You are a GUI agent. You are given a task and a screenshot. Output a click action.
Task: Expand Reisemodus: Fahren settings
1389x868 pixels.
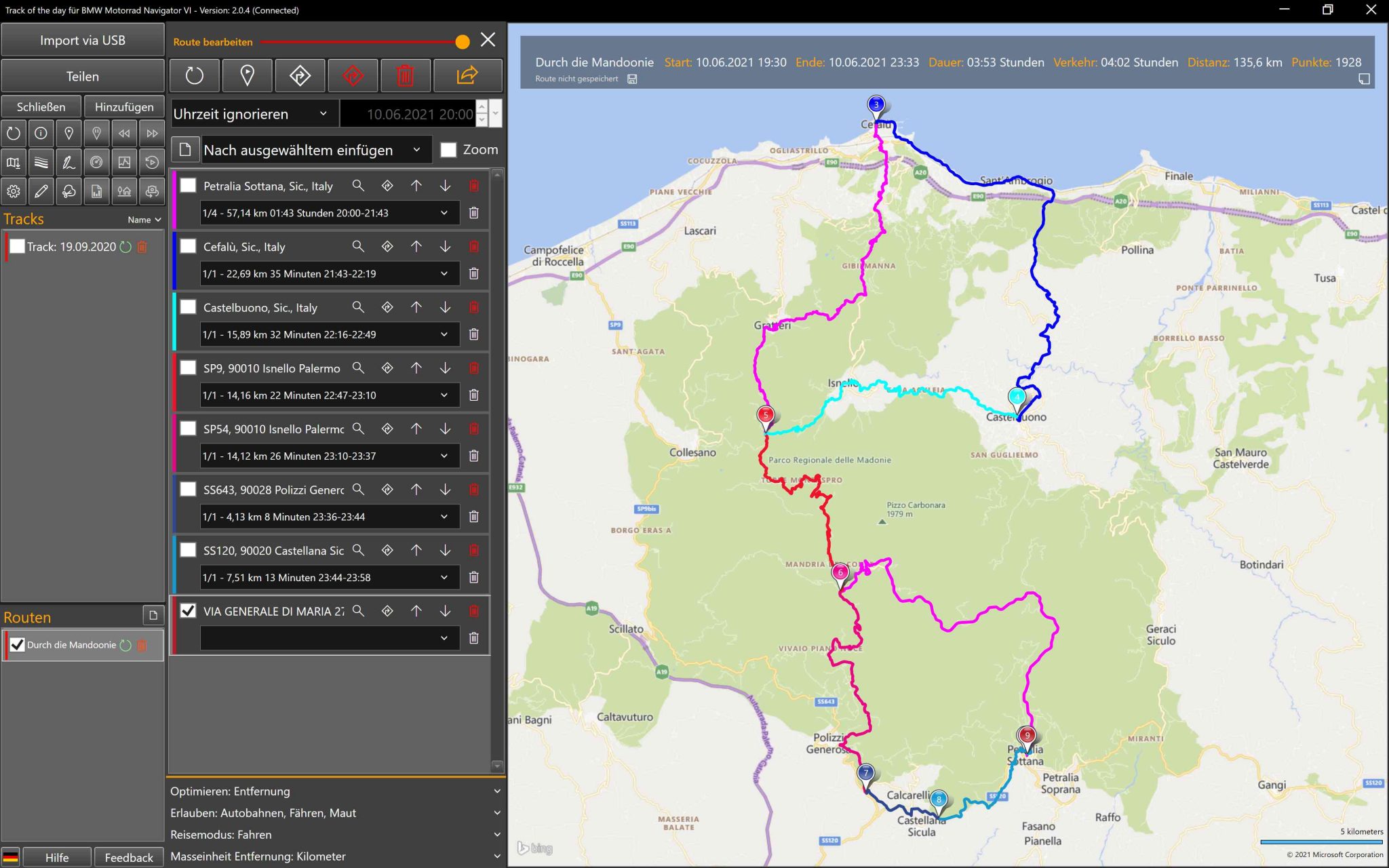(x=335, y=835)
